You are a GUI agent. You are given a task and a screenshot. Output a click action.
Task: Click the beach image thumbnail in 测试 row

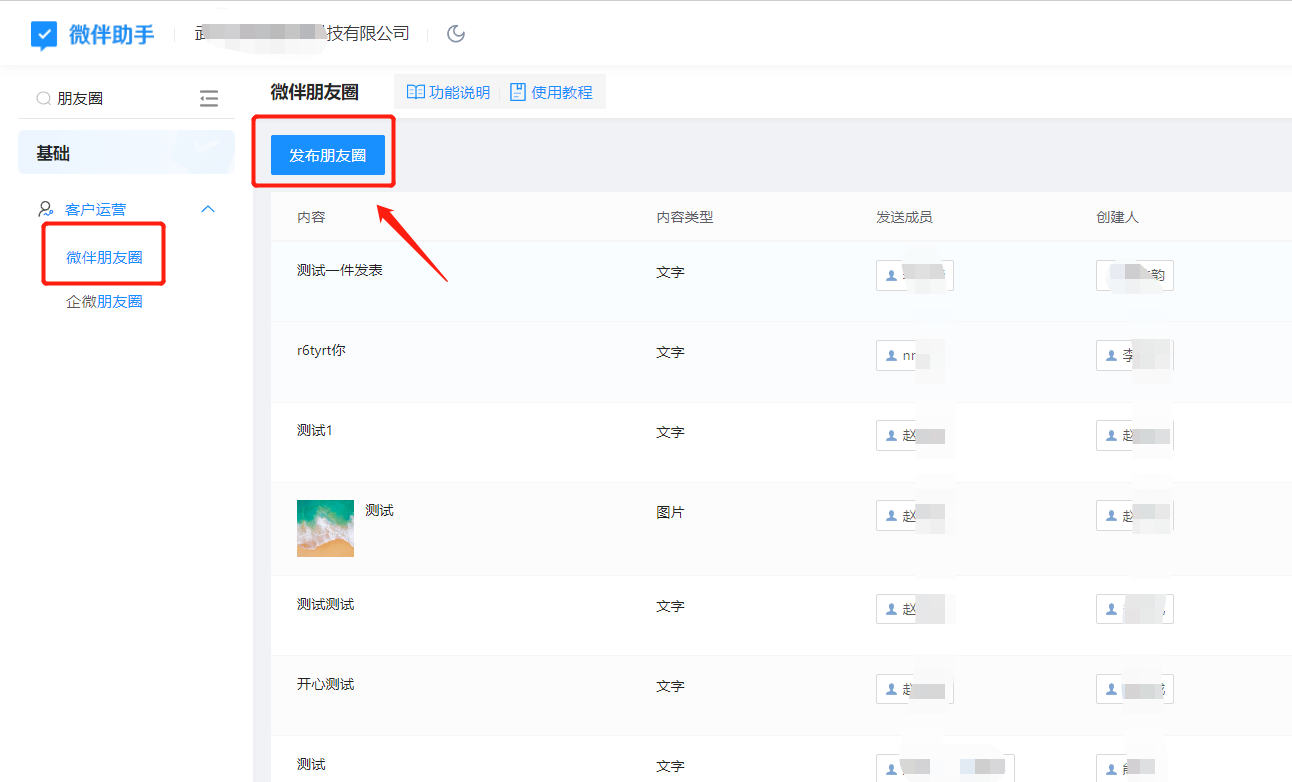pyautogui.click(x=325, y=528)
